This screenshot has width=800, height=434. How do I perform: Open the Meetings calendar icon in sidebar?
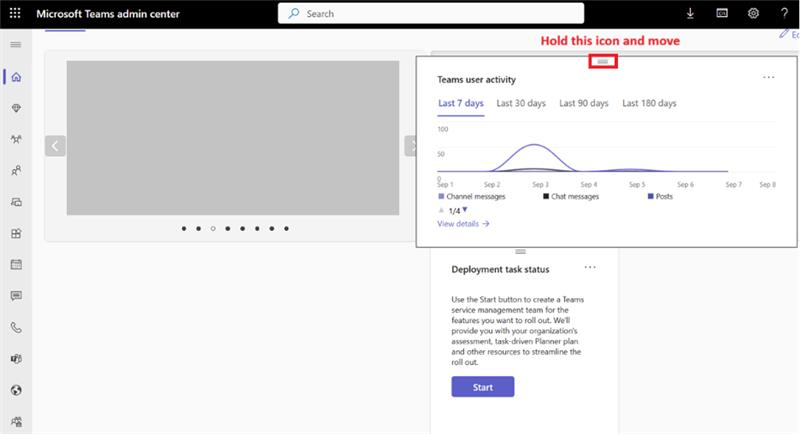click(16, 264)
